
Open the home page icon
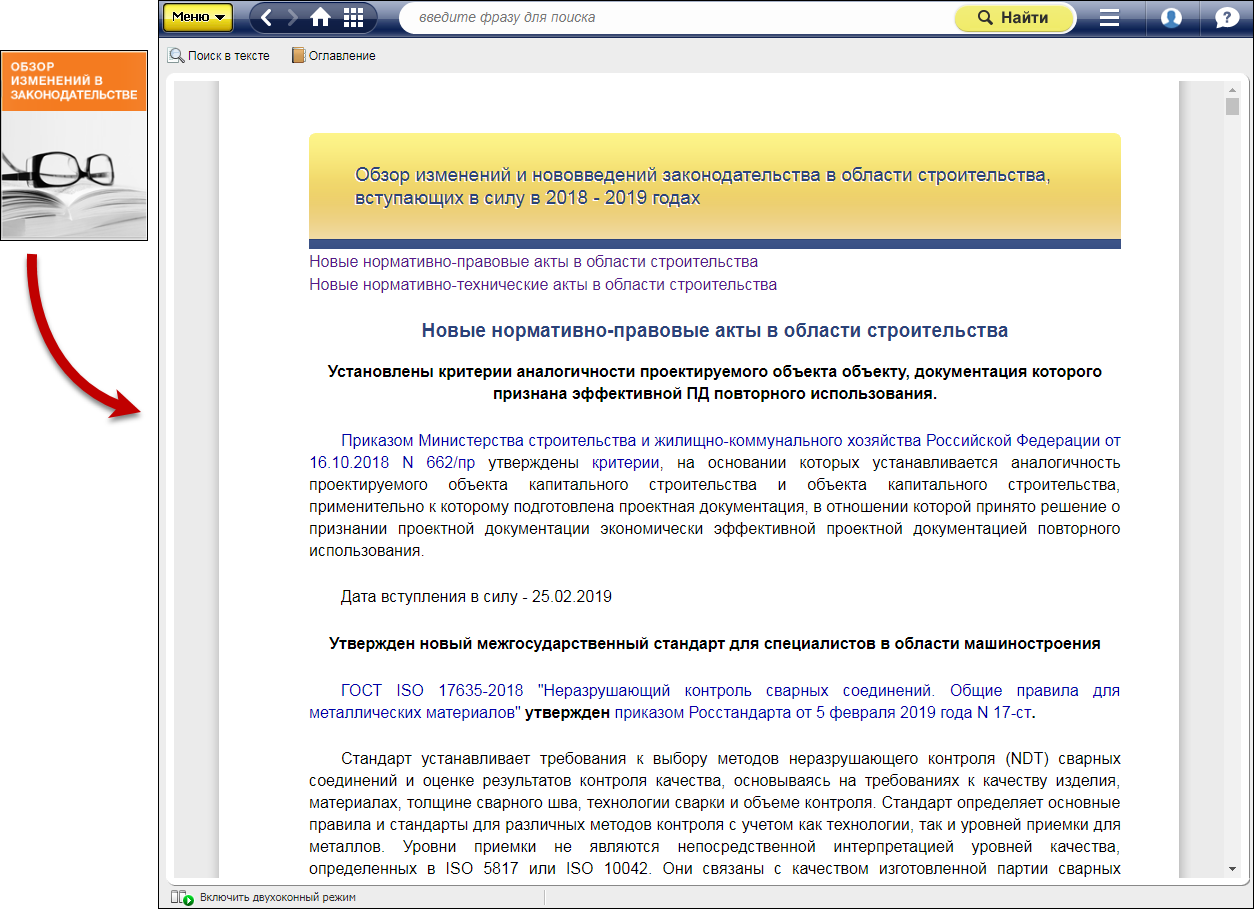tap(321, 17)
